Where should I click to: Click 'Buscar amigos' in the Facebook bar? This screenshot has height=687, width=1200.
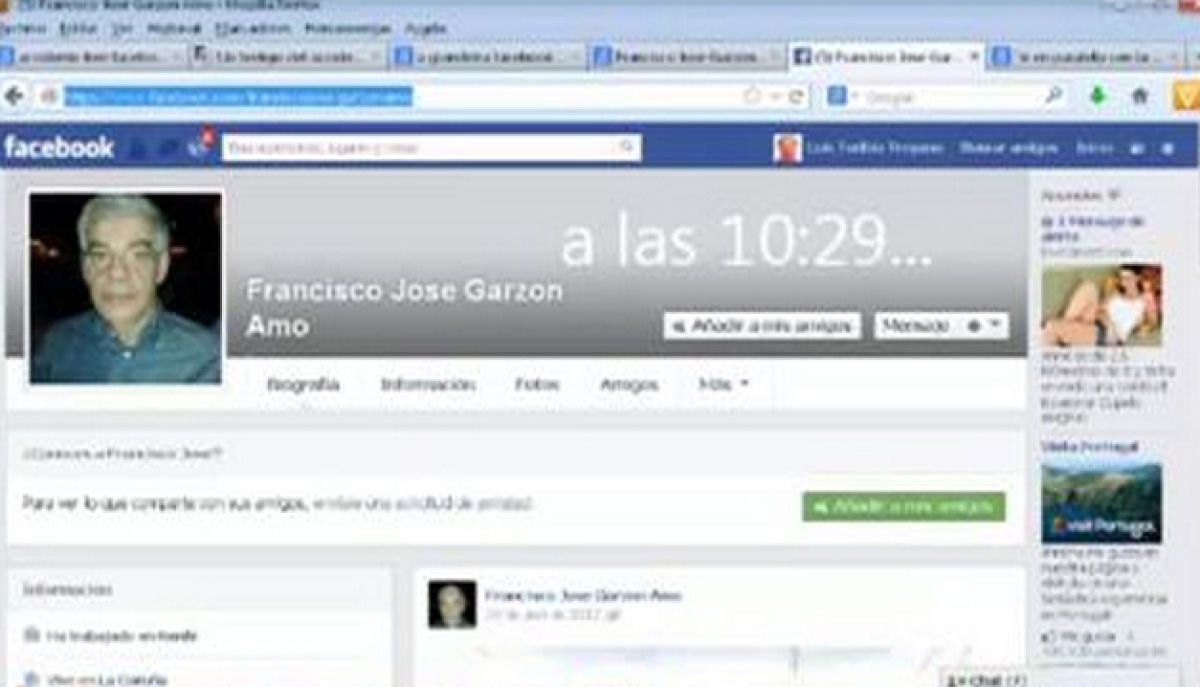1009,148
